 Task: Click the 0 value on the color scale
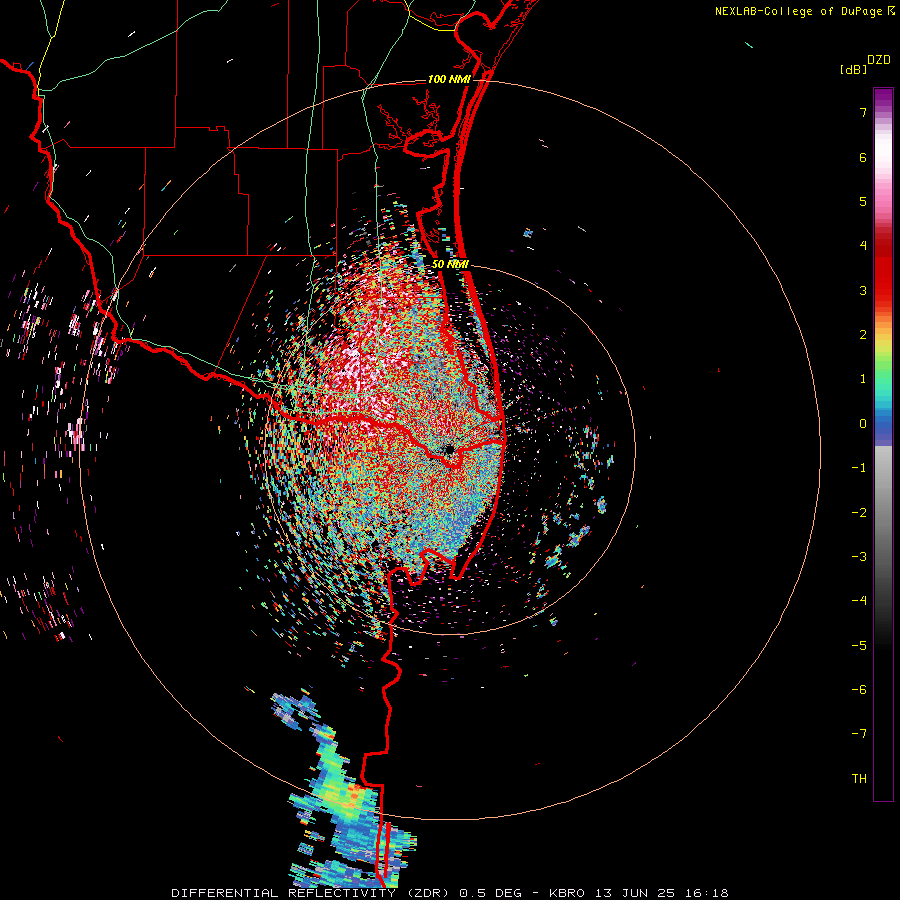tap(863, 424)
